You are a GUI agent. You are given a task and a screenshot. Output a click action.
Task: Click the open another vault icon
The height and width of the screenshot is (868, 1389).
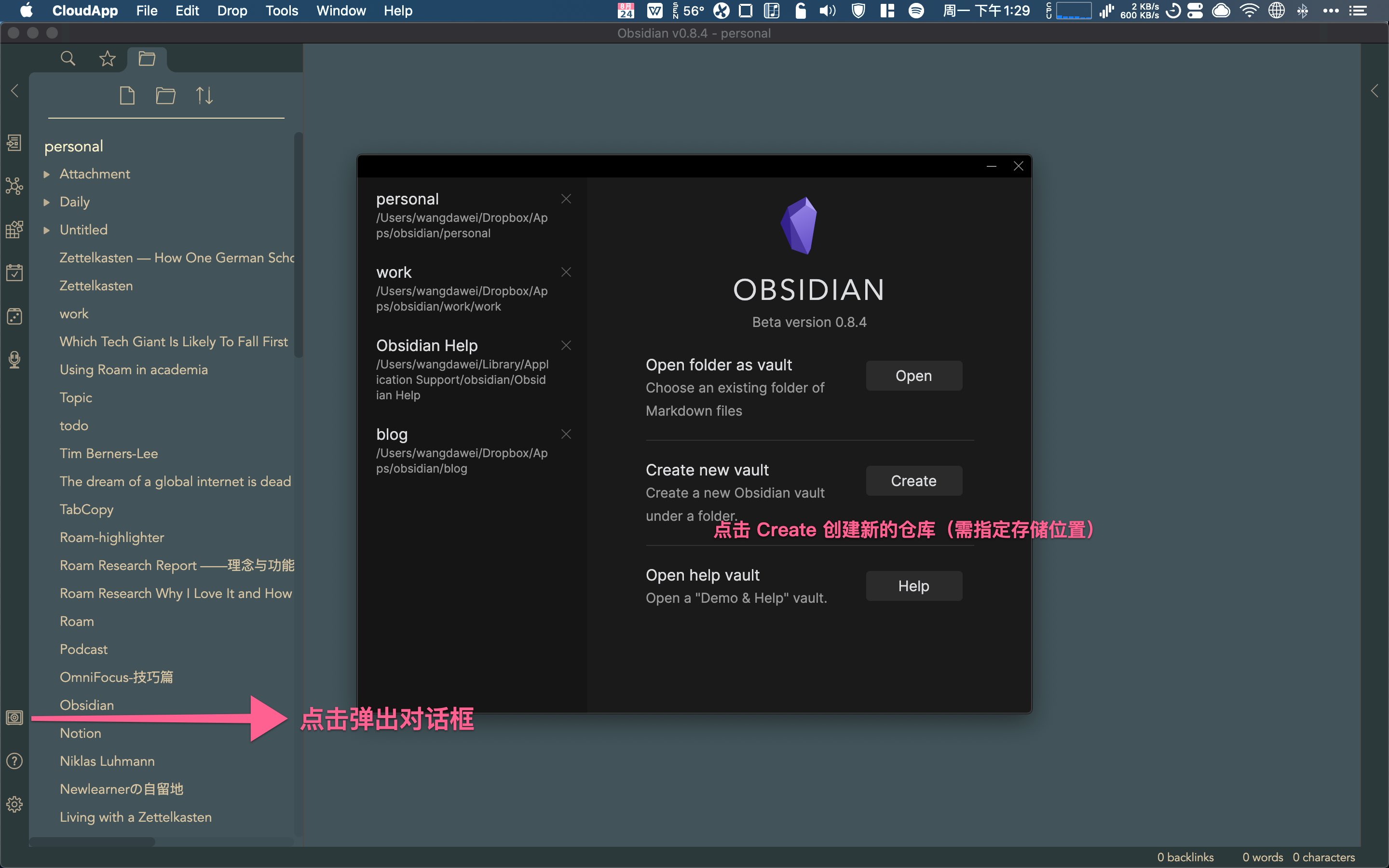click(14, 718)
